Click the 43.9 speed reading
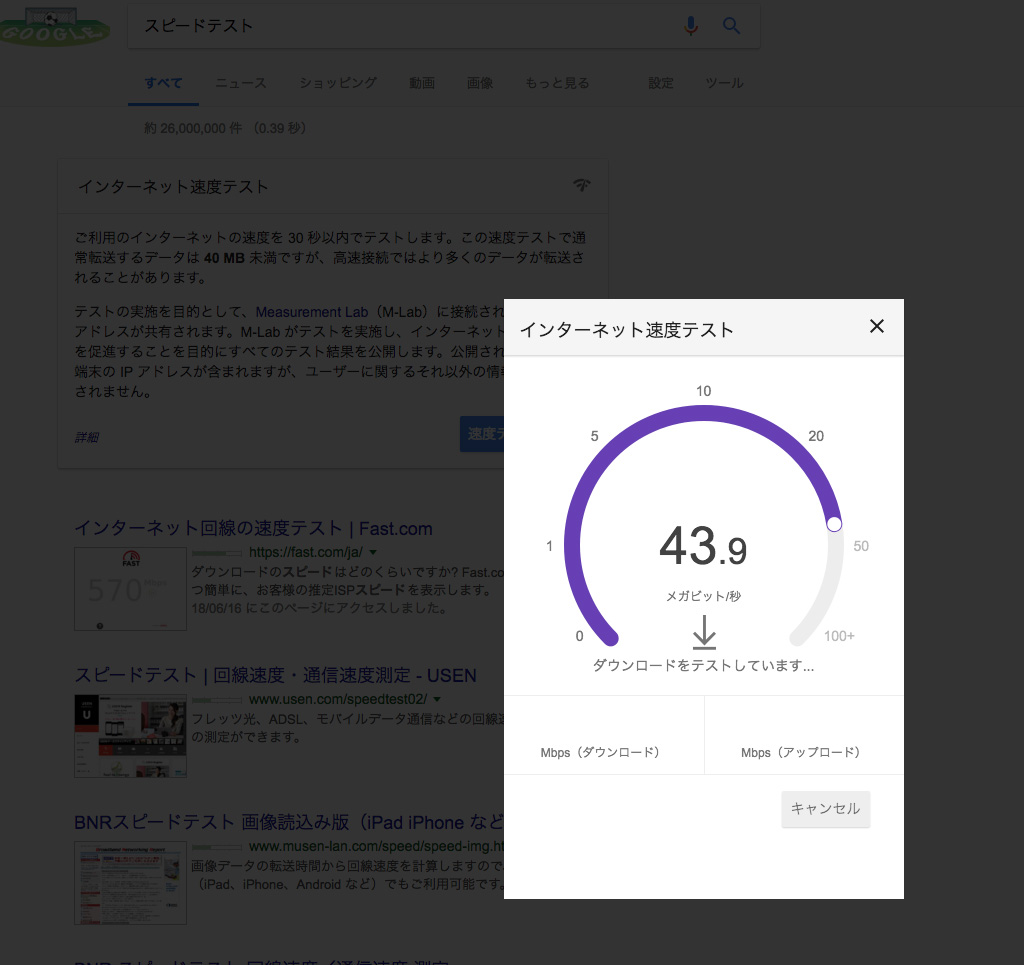1024x965 pixels. [x=703, y=546]
